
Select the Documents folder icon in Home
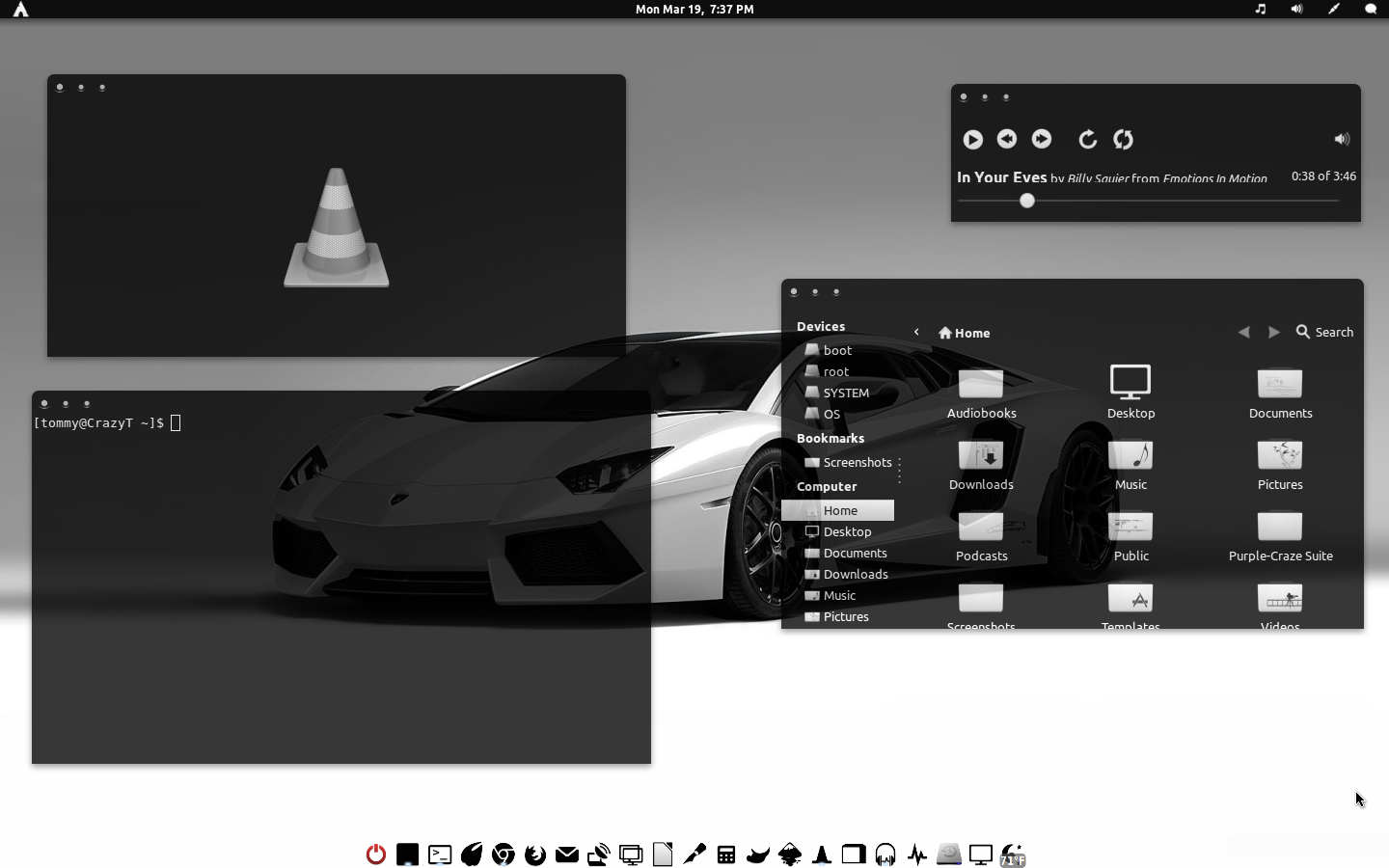1280,393
